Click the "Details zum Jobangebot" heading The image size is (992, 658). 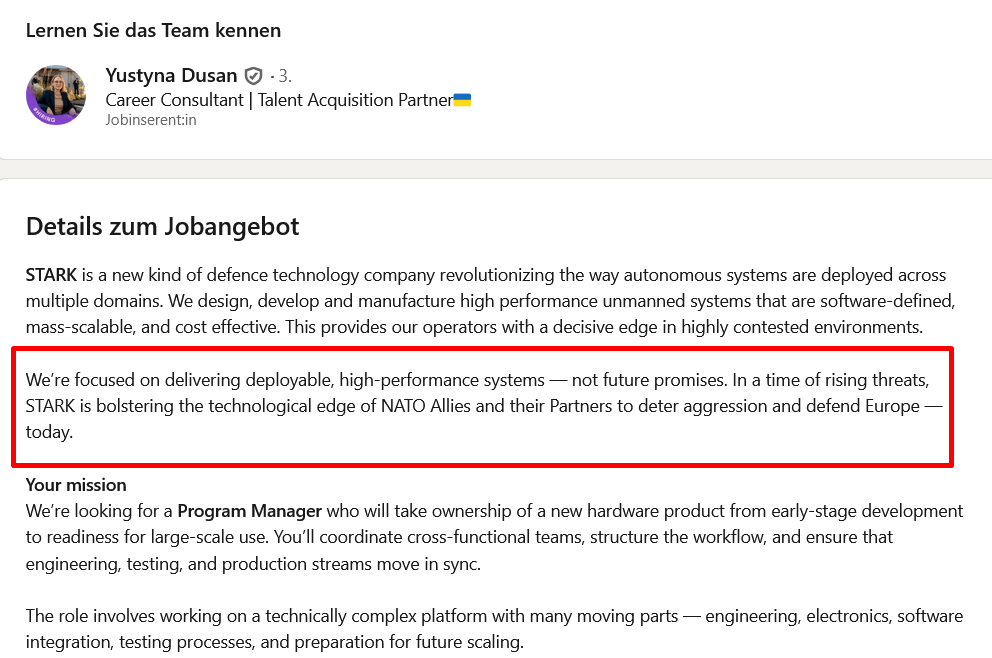click(162, 227)
